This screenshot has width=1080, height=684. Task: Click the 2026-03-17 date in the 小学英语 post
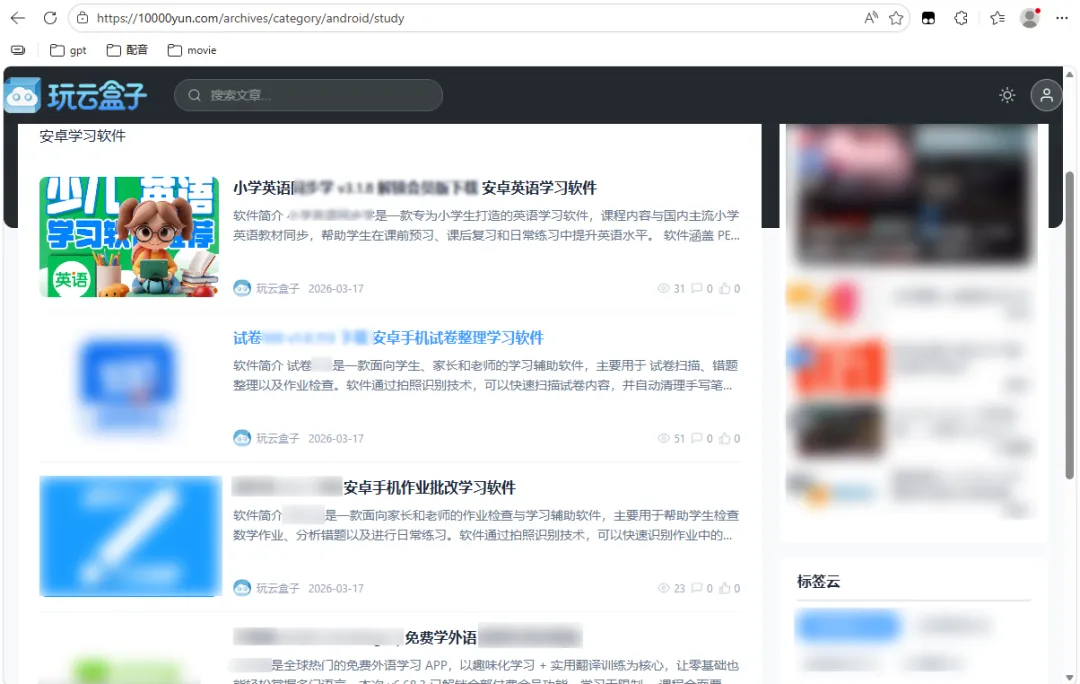tap(335, 289)
